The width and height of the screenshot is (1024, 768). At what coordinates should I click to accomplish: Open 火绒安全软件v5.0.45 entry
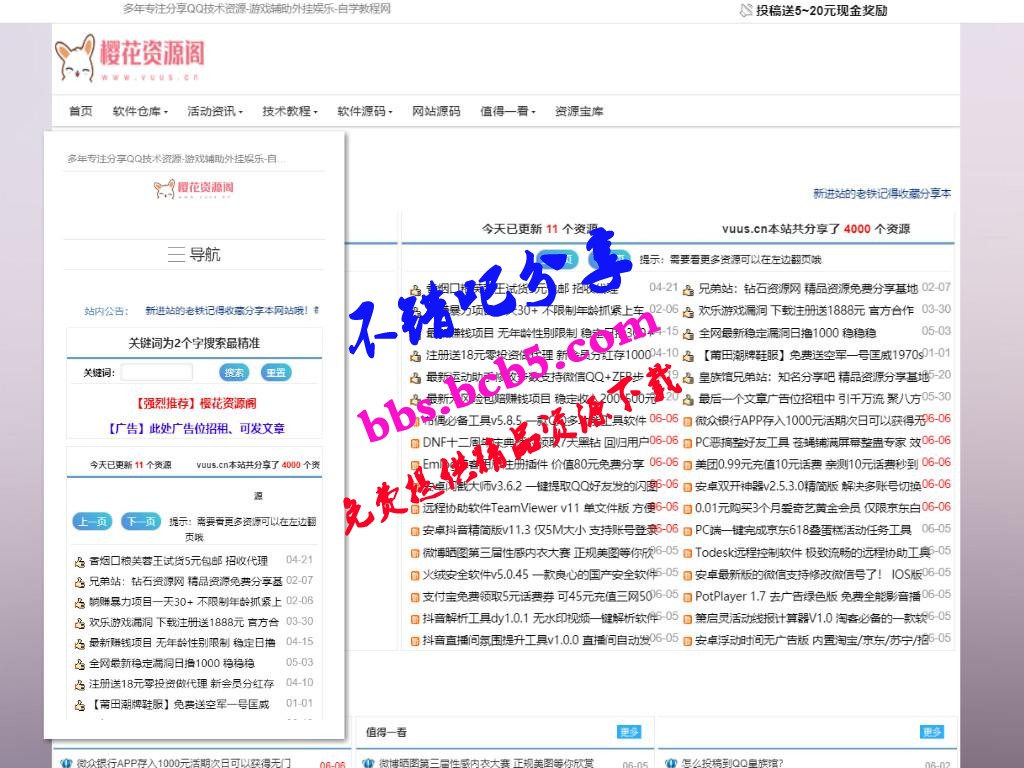(x=539, y=575)
